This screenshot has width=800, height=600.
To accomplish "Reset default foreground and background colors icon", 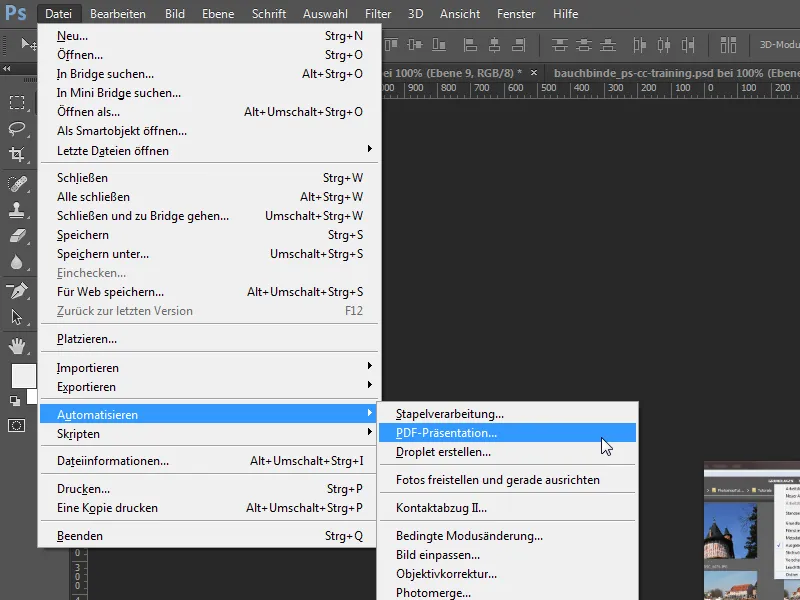I will 15,401.
